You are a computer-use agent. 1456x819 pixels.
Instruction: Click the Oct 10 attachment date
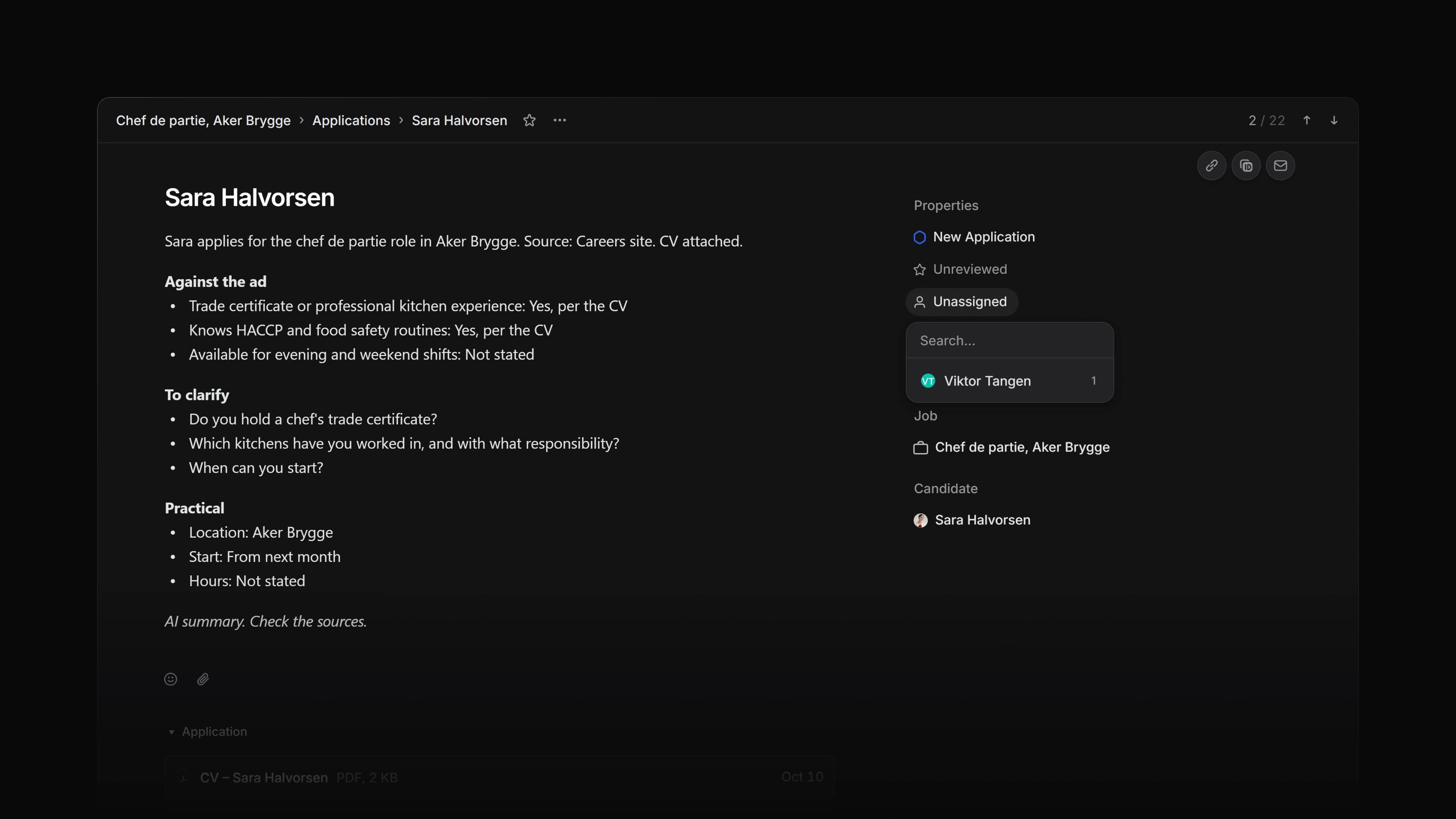click(x=802, y=777)
